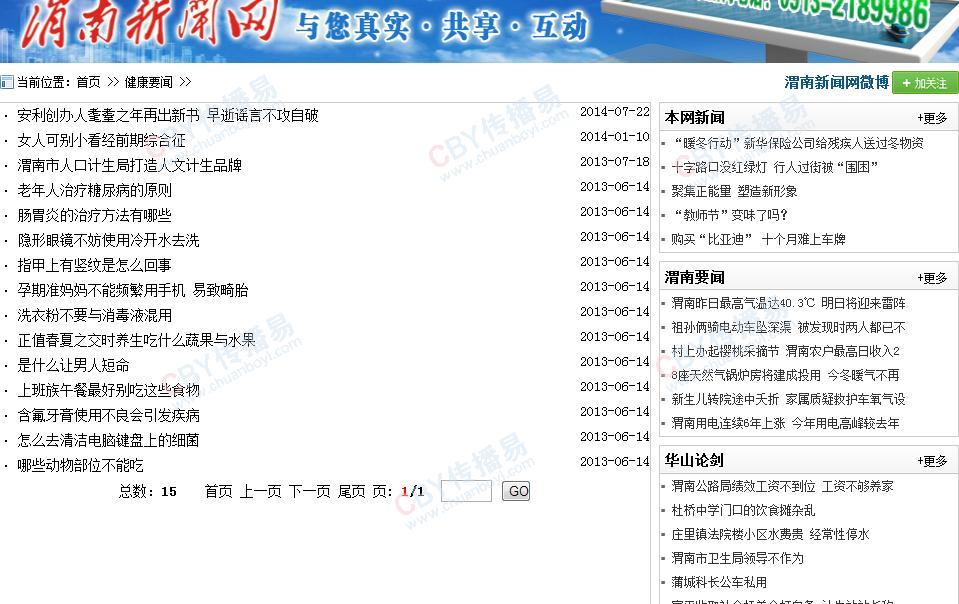Open forum post 渭南市卫生局领导不作为
Image resolution: width=959 pixels, height=604 pixels.
(737, 558)
